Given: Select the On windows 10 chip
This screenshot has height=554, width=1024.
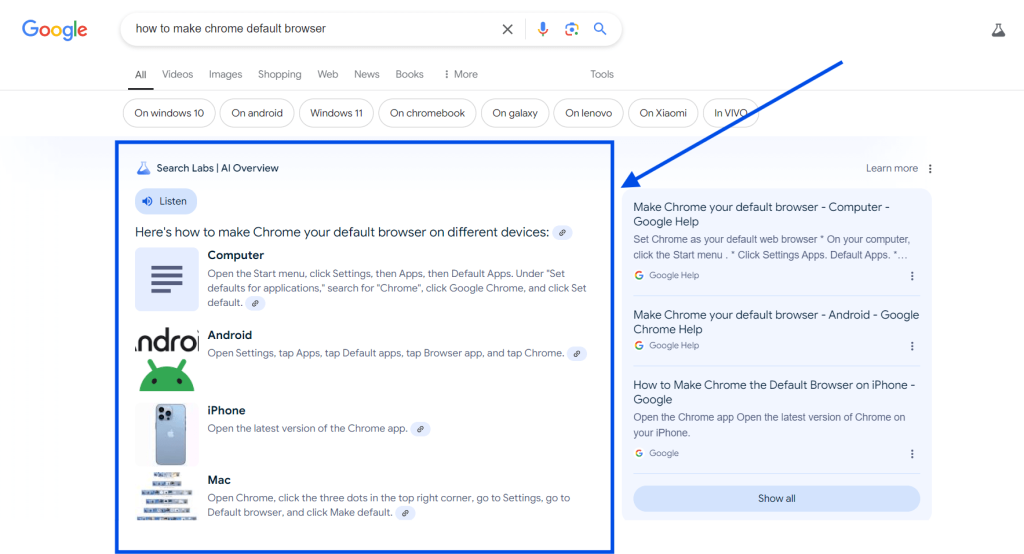Looking at the screenshot, I should (169, 113).
